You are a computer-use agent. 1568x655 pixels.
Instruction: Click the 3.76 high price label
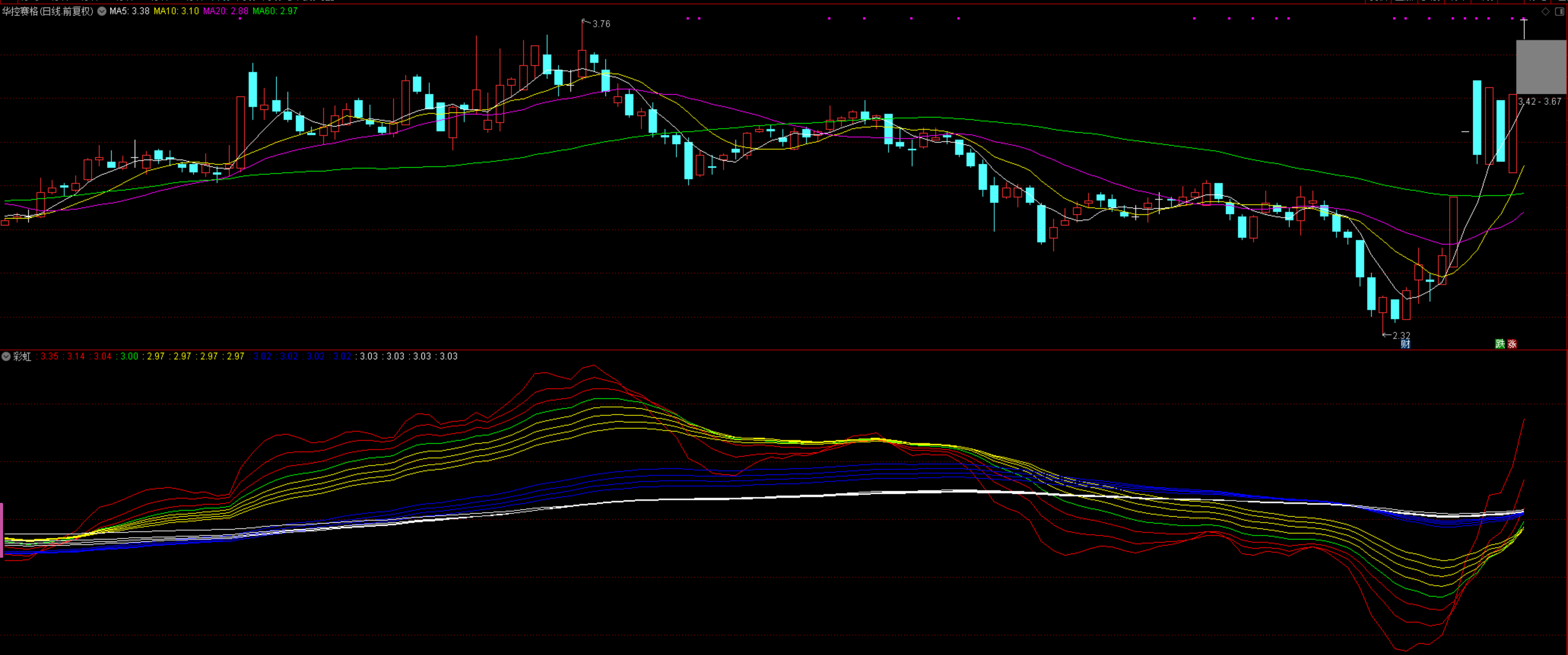(x=601, y=24)
